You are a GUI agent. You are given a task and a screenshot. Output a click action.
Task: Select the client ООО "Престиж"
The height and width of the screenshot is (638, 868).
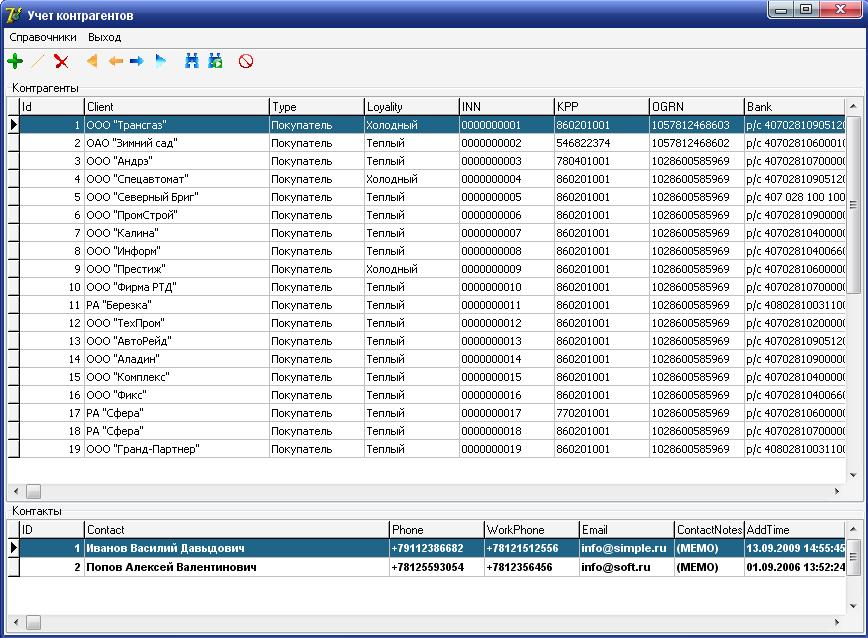[177, 269]
